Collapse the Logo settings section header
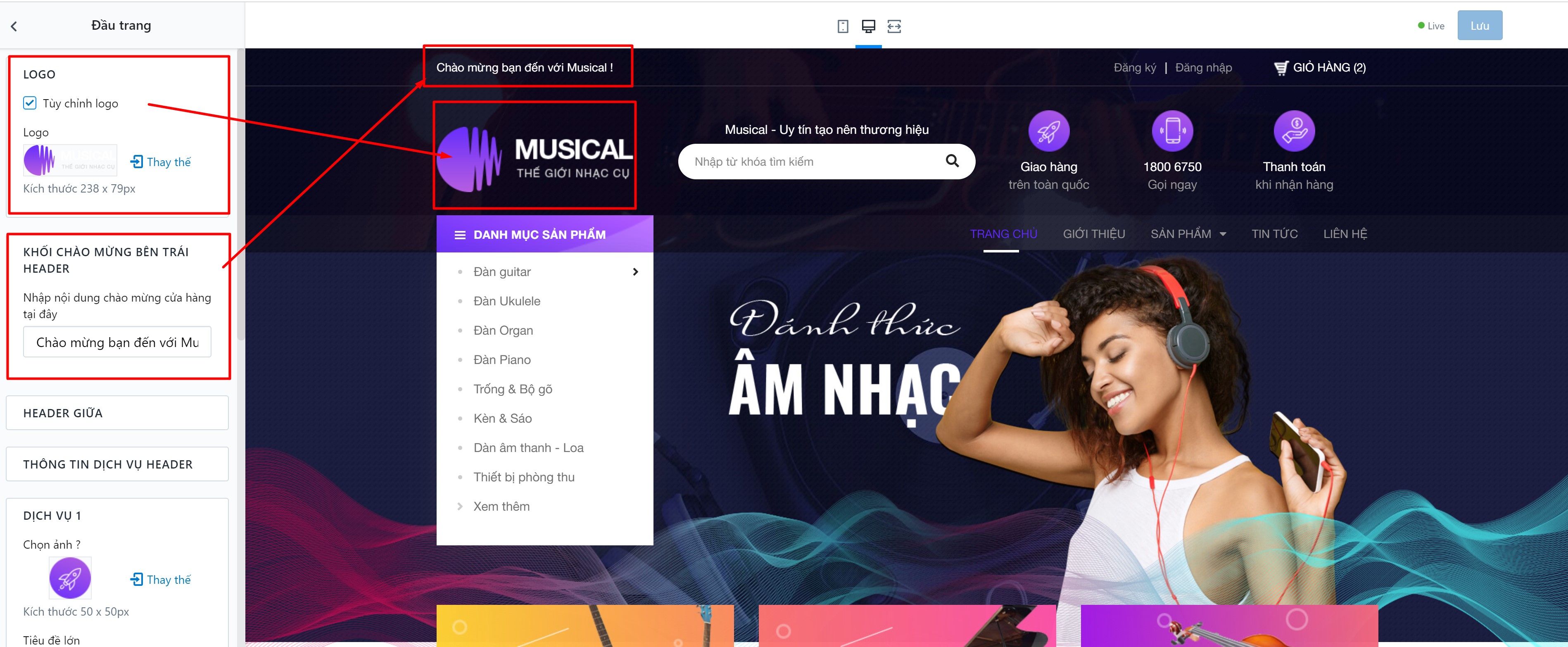 pyautogui.click(x=40, y=74)
